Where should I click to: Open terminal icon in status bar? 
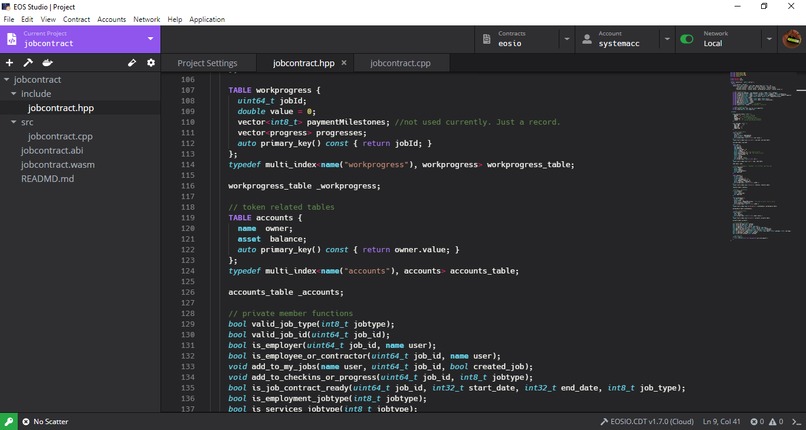[x=796, y=422]
